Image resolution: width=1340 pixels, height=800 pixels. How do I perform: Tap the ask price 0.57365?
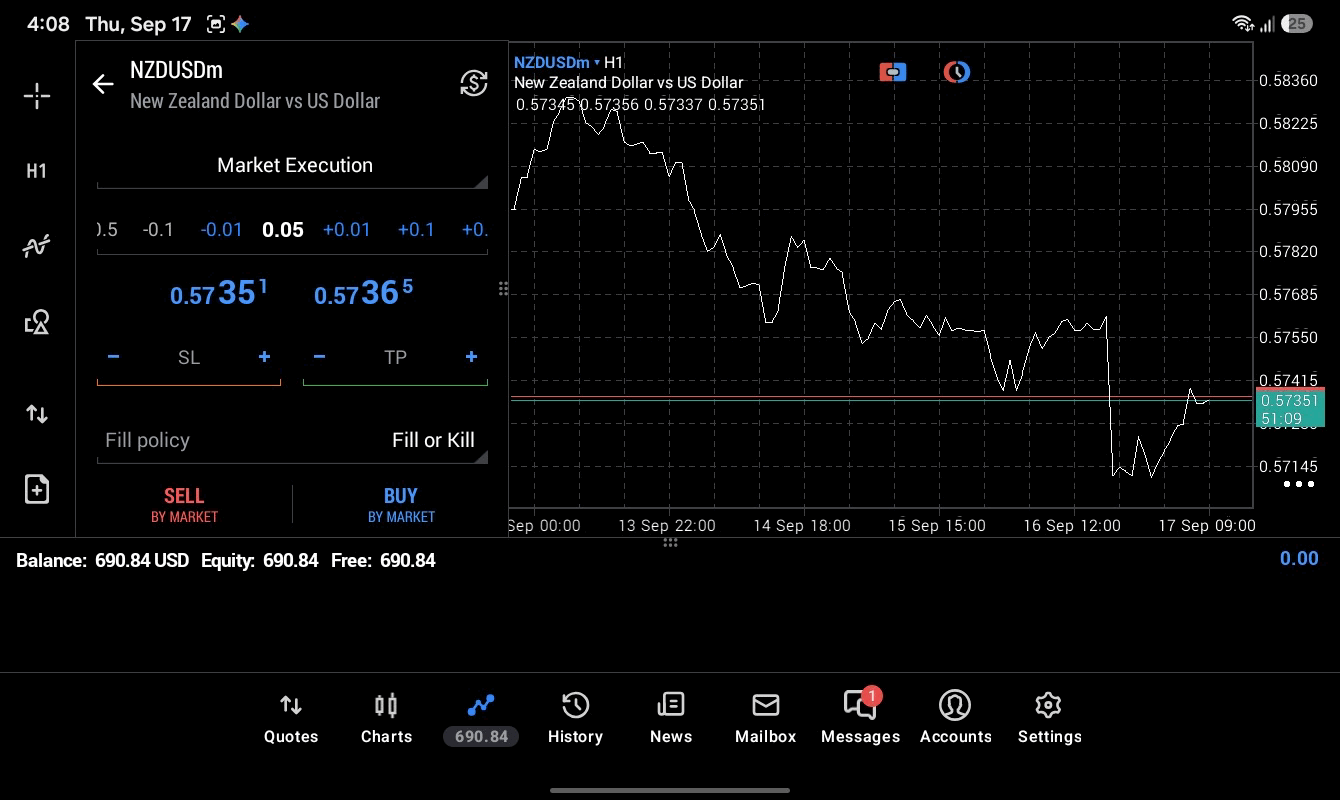click(363, 293)
